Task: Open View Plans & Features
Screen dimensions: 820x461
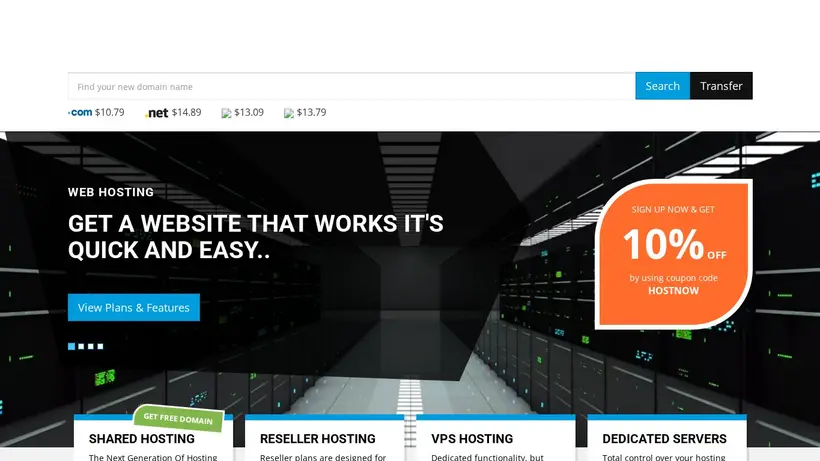Action: pyautogui.click(x=134, y=307)
